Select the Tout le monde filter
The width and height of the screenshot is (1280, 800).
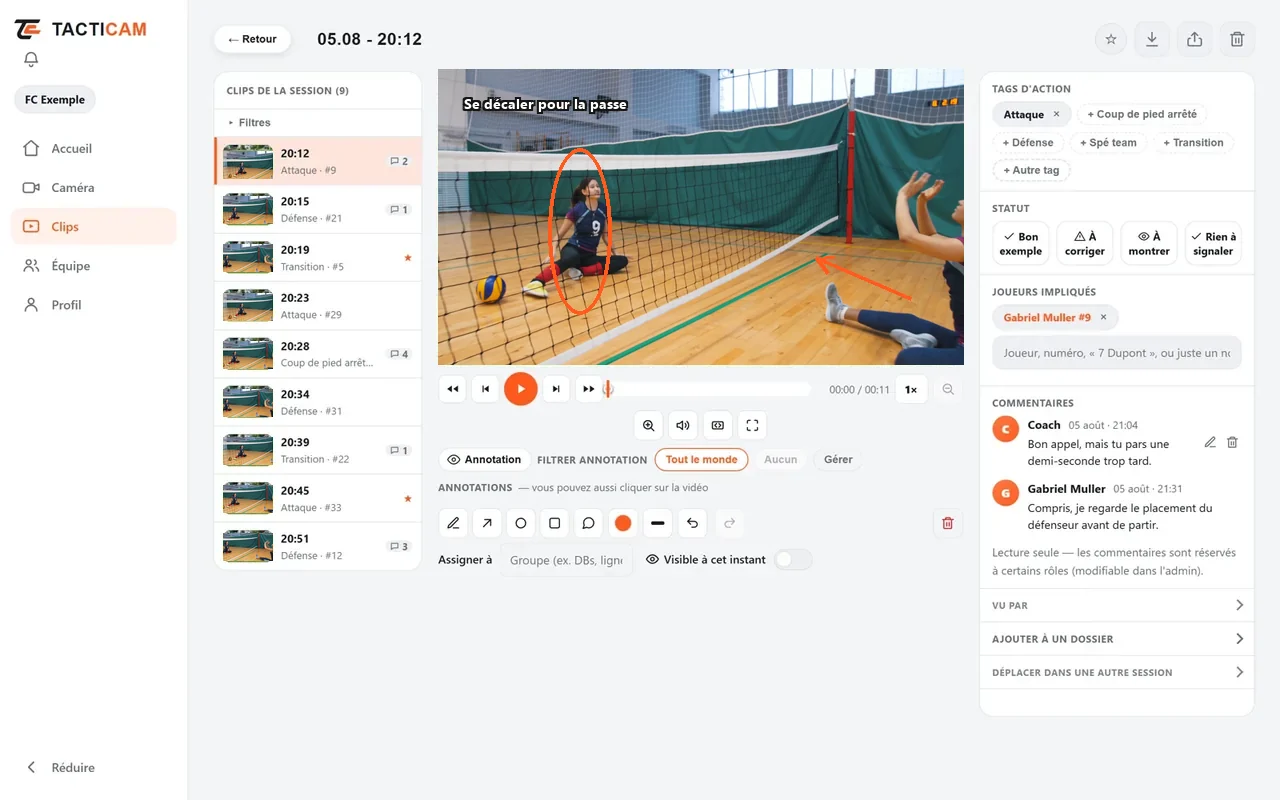point(701,460)
